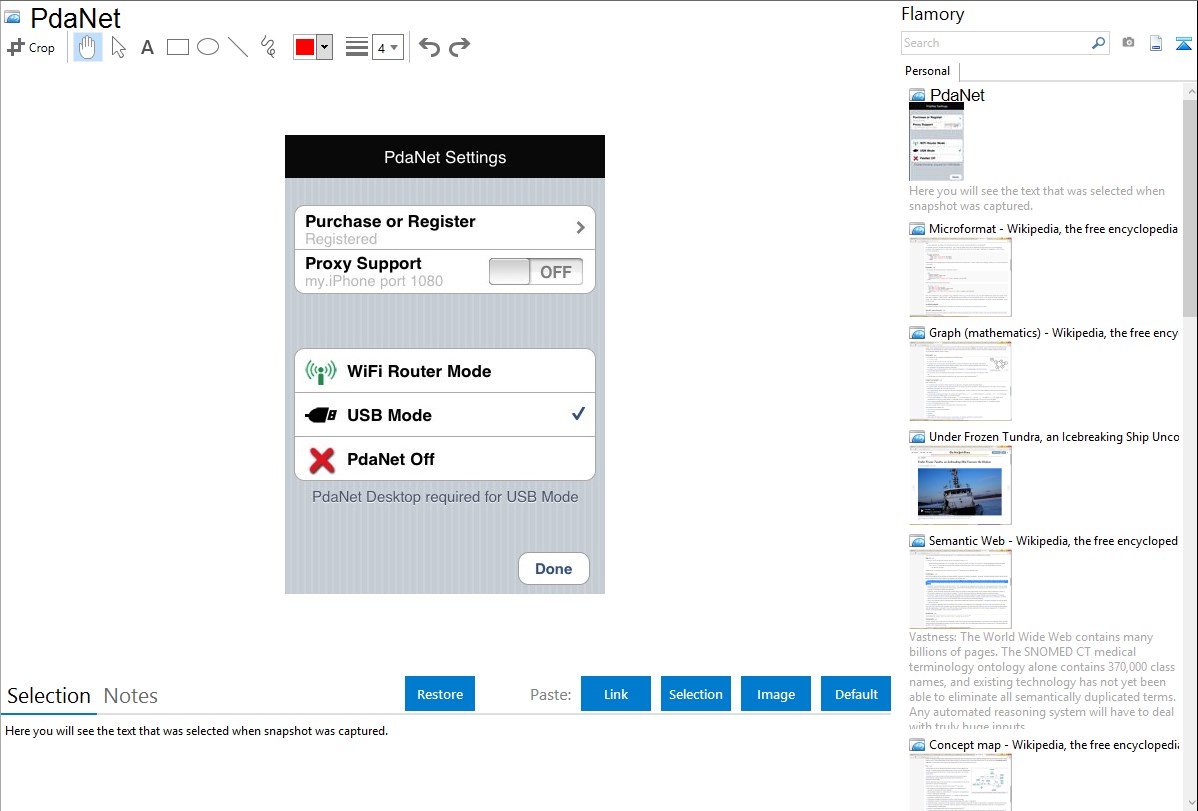Click the Vastness description text
Viewport: 1198px width, 811px height.
1043,681
